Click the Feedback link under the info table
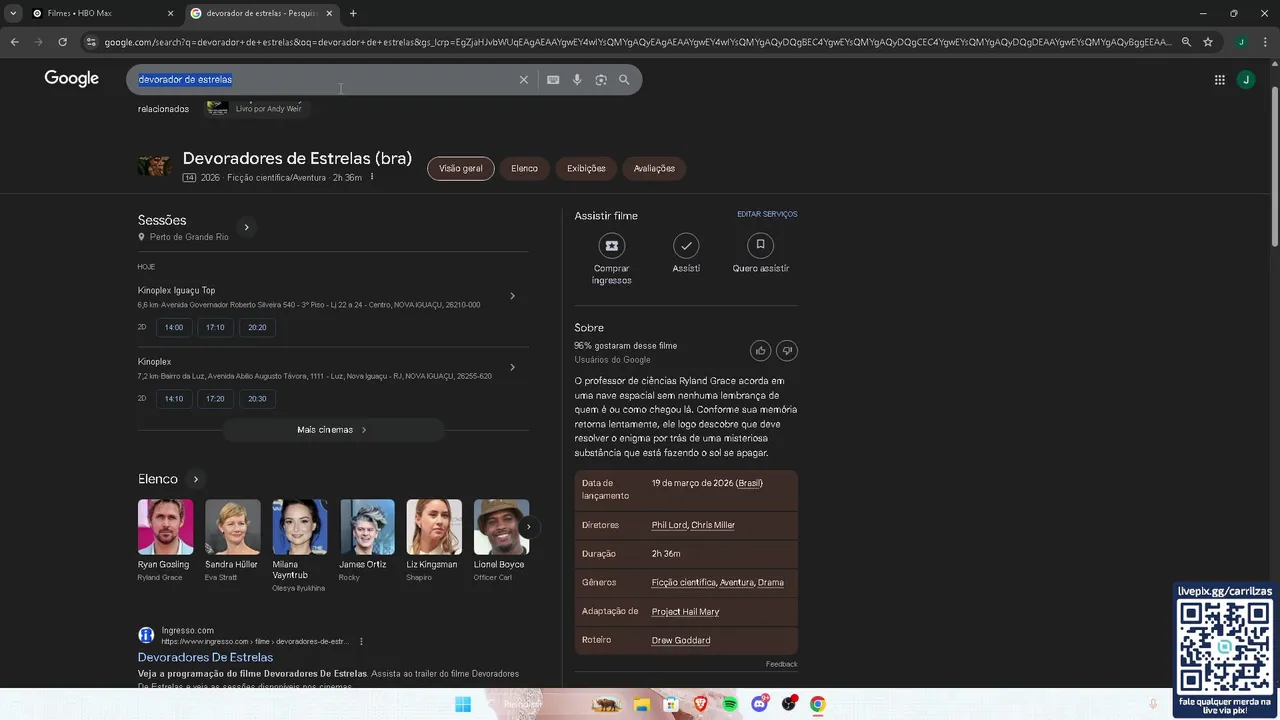 (782, 664)
